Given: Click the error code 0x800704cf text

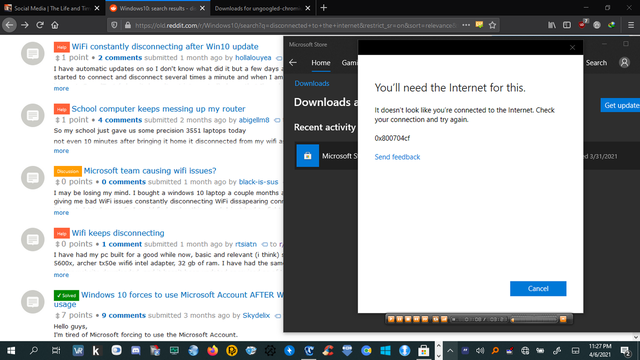Looking at the screenshot, I should [x=392, y=138].
